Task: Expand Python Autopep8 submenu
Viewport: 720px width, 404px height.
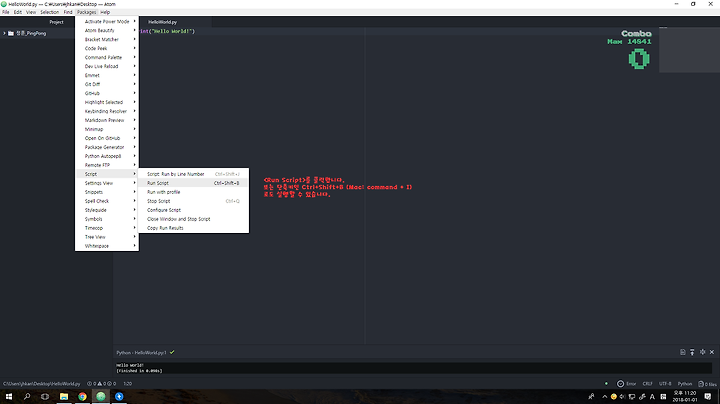Action: click(107, 156)
